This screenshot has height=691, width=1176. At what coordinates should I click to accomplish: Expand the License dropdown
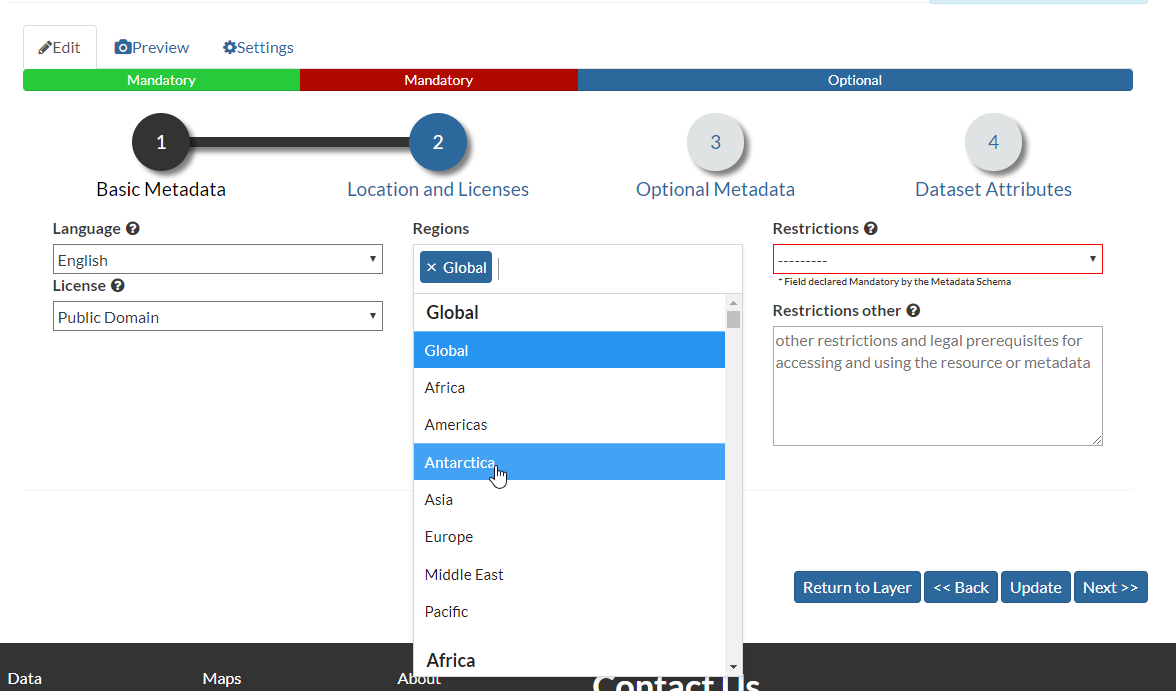click(x=217, y=316)
